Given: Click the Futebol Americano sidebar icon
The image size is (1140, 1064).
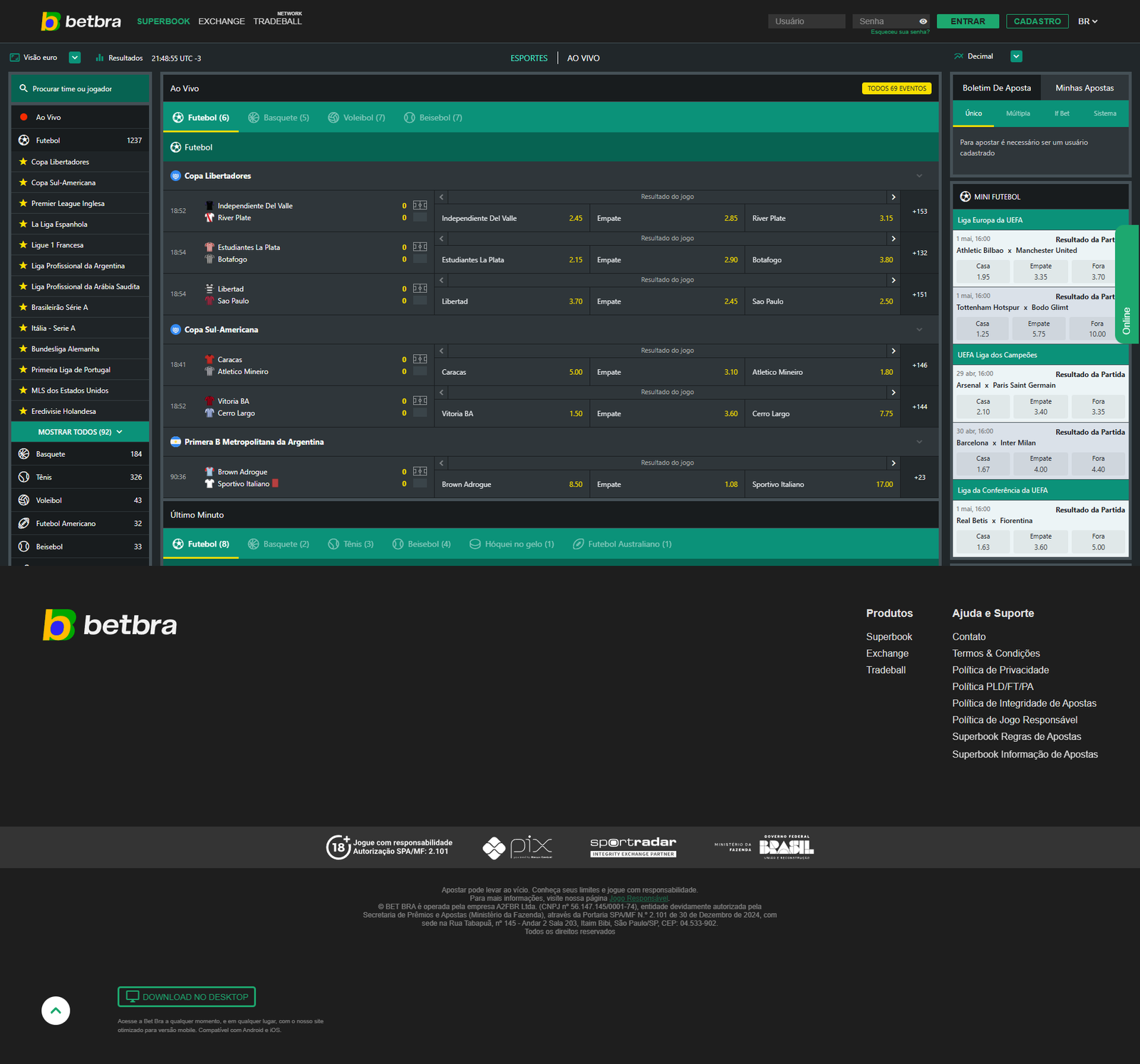Looking at the screenshot, I should pyautogui.click(x=24, y=524).
